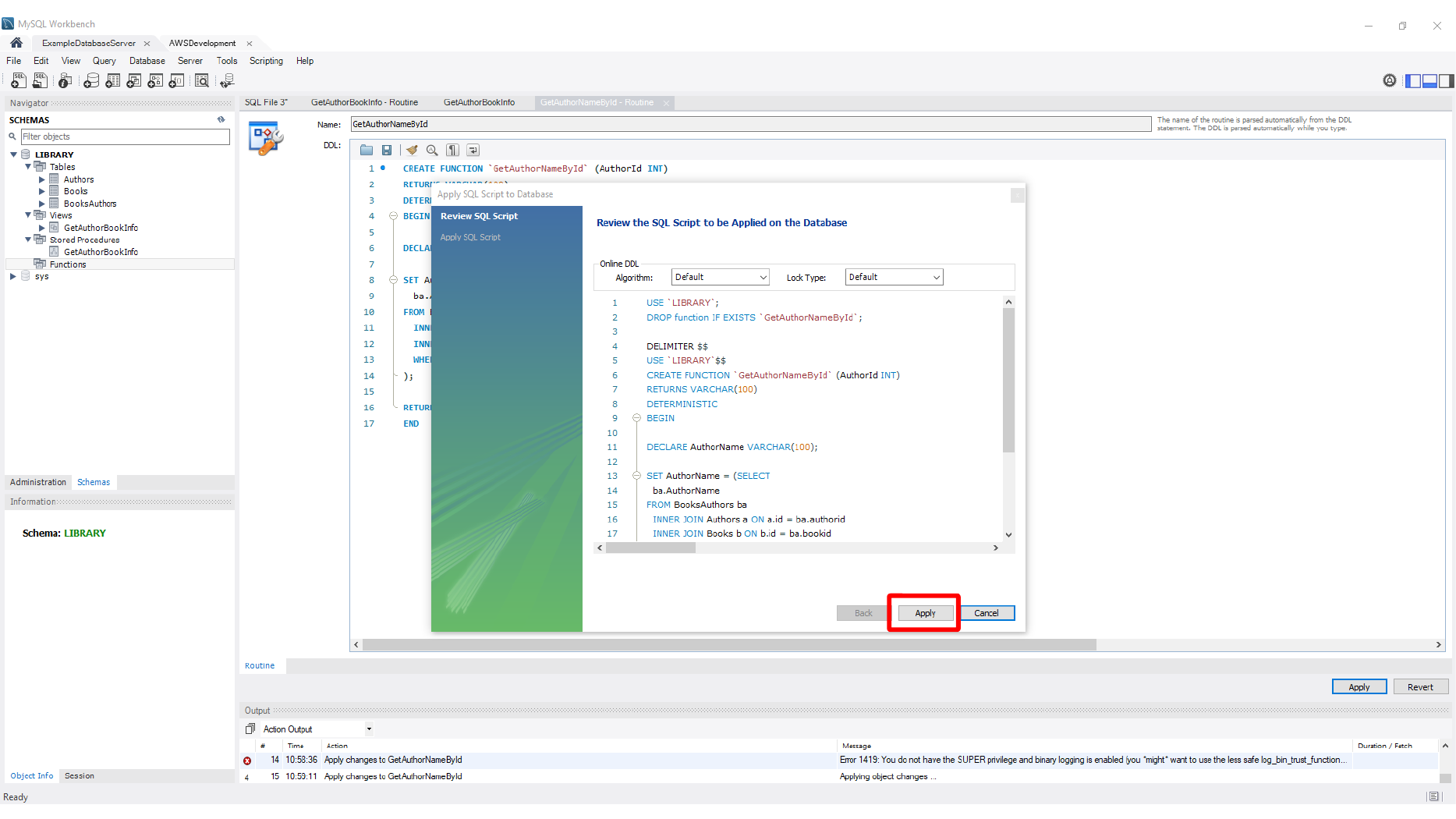Select the Functions folder in Navigator

point(68,264)
